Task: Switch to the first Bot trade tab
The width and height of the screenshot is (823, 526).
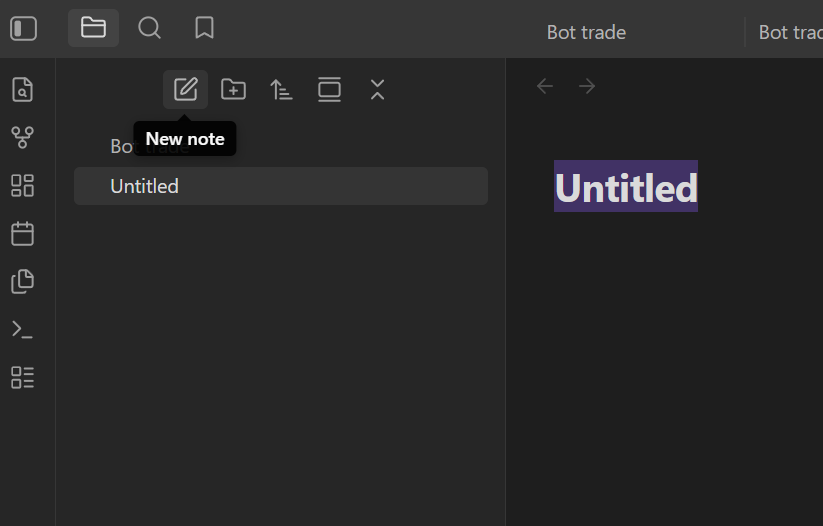Action: coord(586,33)
